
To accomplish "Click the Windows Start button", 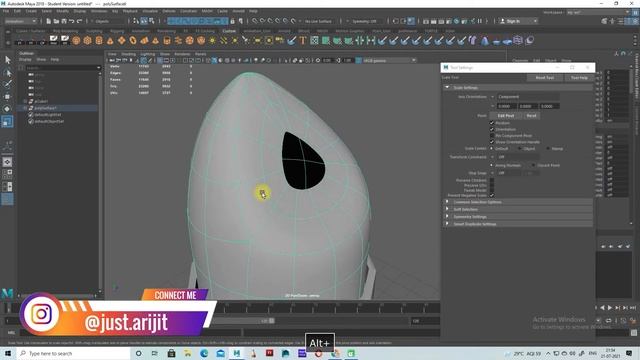I will coord(7,353).
